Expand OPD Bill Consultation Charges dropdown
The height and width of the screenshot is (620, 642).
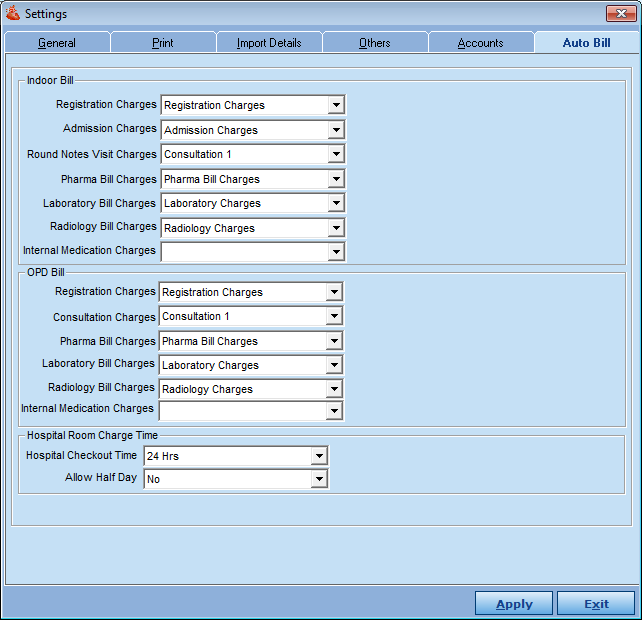tap(334, 317)
